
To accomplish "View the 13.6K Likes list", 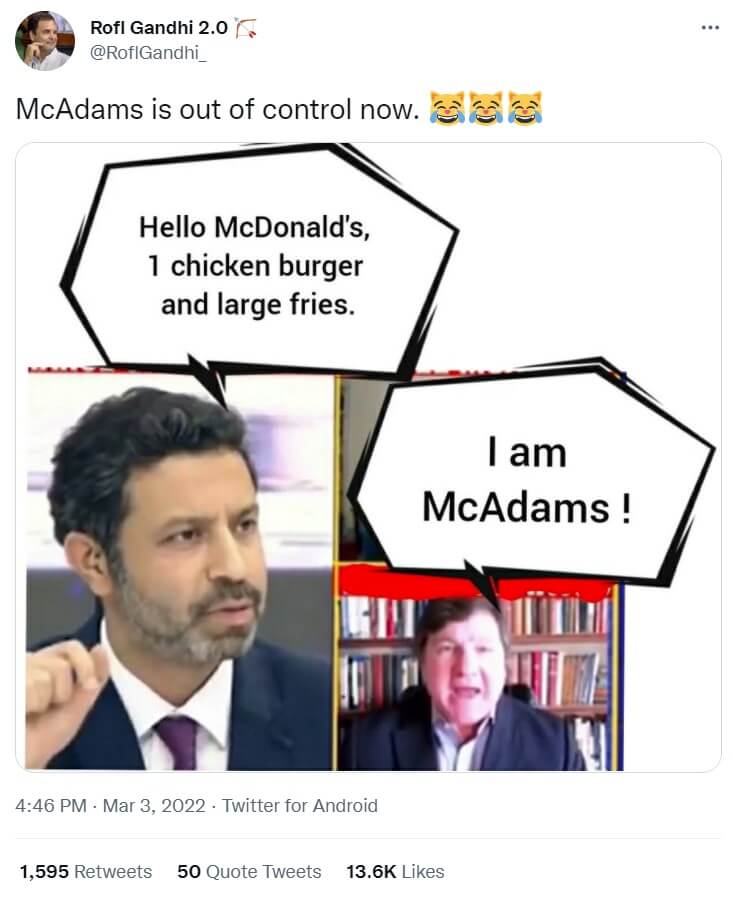I will [x=395, y=872].
